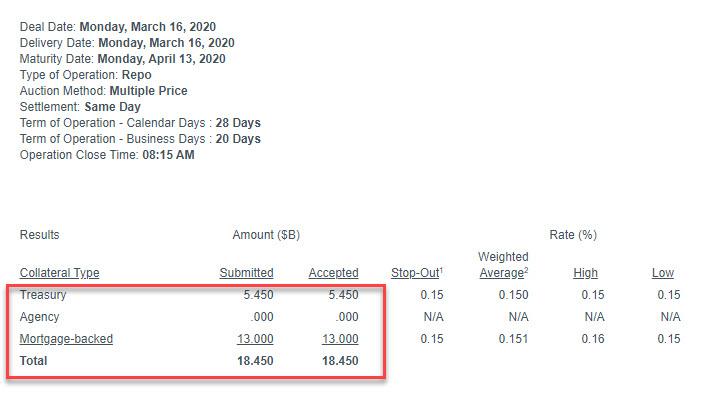
Task: Select the Agency row label
Action: pos(40,317)
